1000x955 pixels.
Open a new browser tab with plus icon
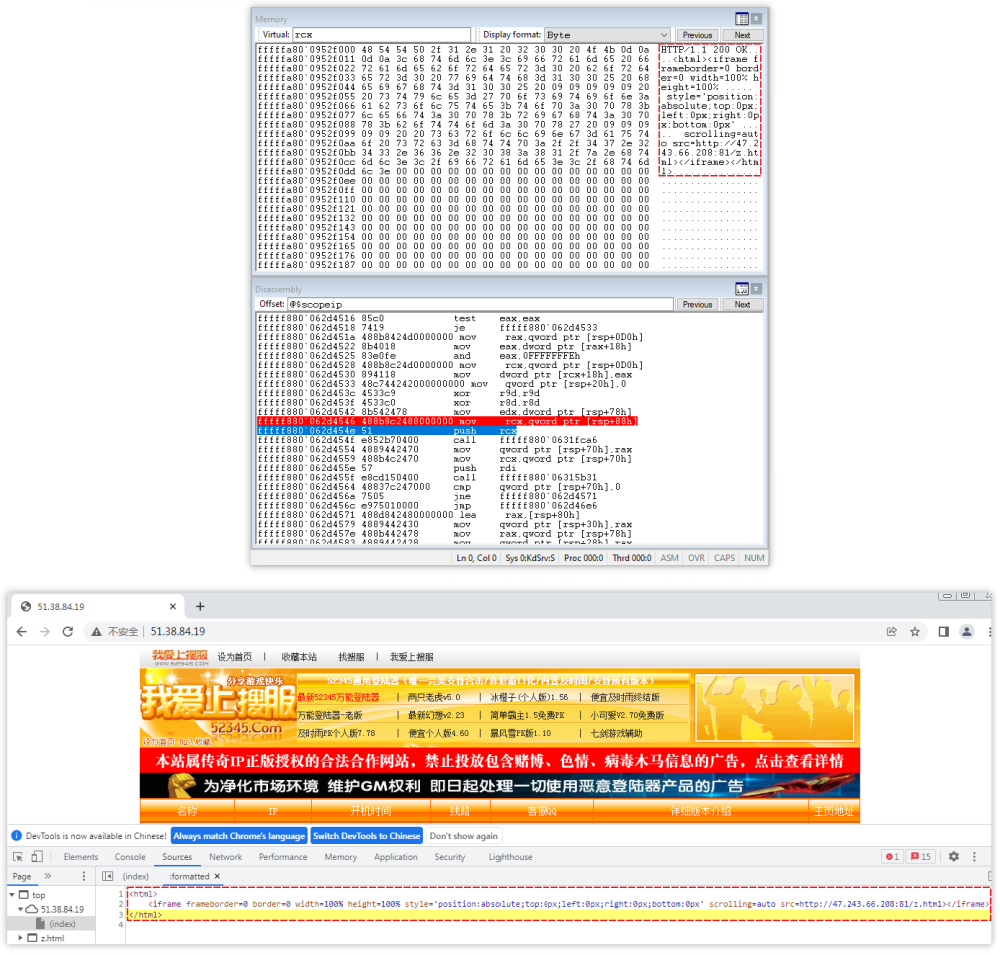point(200,607)
